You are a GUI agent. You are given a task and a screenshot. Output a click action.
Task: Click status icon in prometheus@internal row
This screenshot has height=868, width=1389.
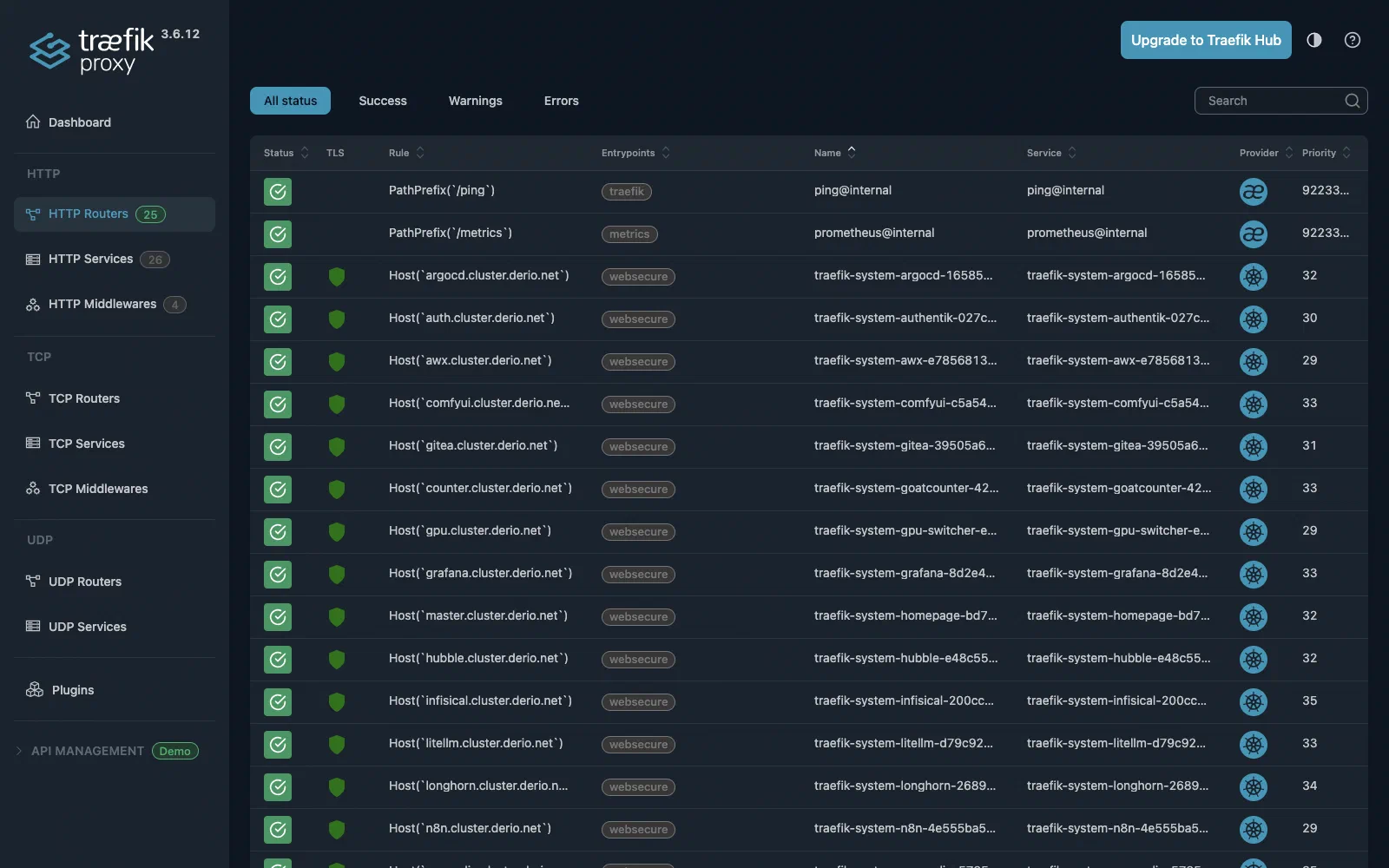point(278,234)
